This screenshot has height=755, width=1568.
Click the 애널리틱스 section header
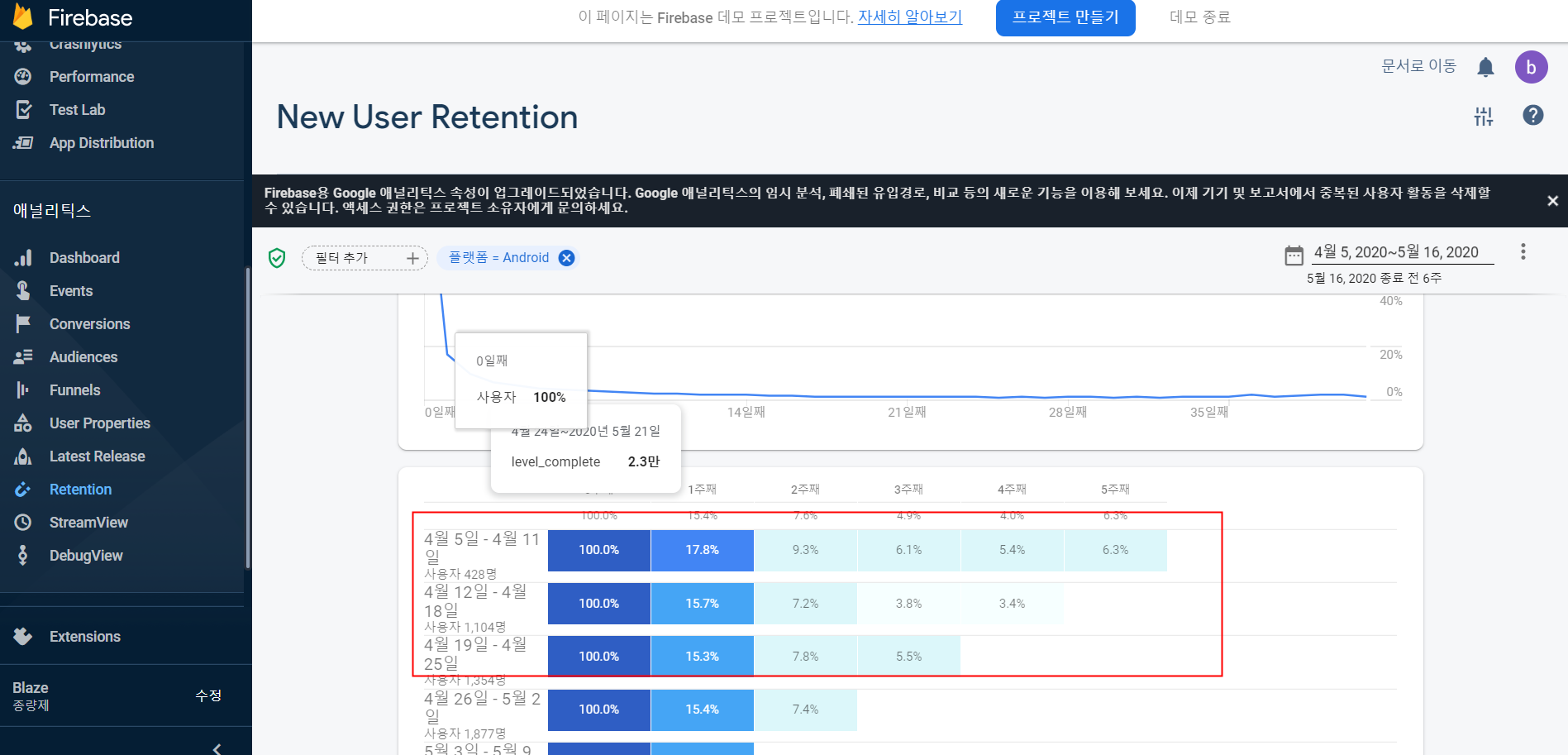(52, 210)
